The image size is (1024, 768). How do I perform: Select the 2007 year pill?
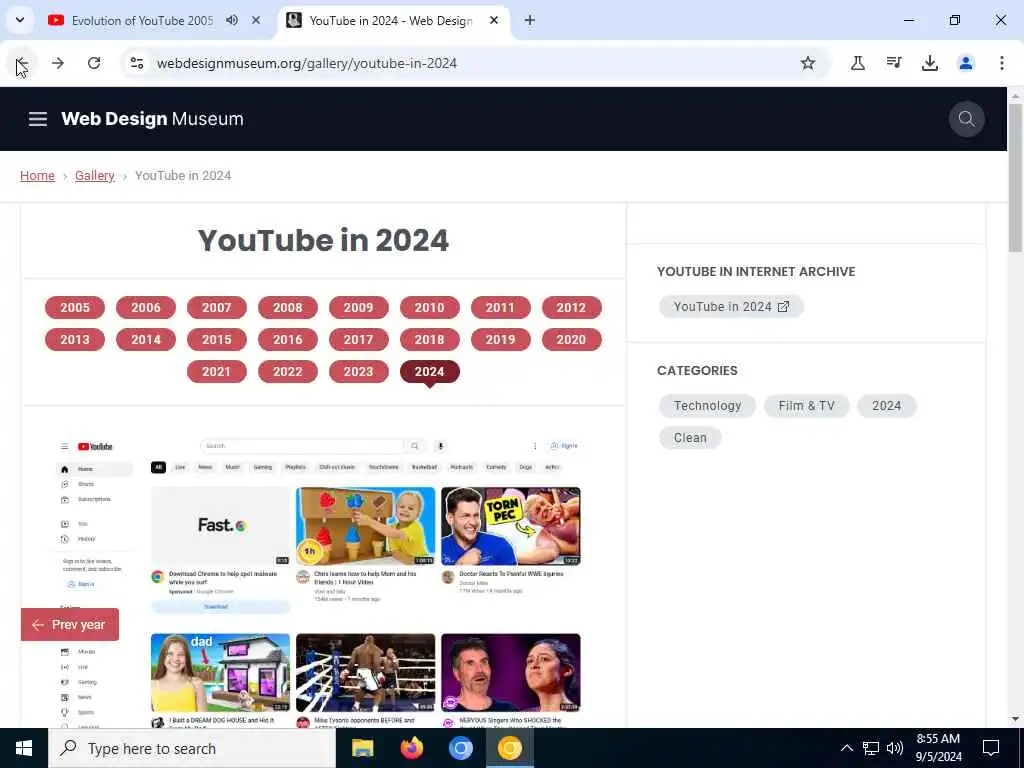[x=217, y=308]
